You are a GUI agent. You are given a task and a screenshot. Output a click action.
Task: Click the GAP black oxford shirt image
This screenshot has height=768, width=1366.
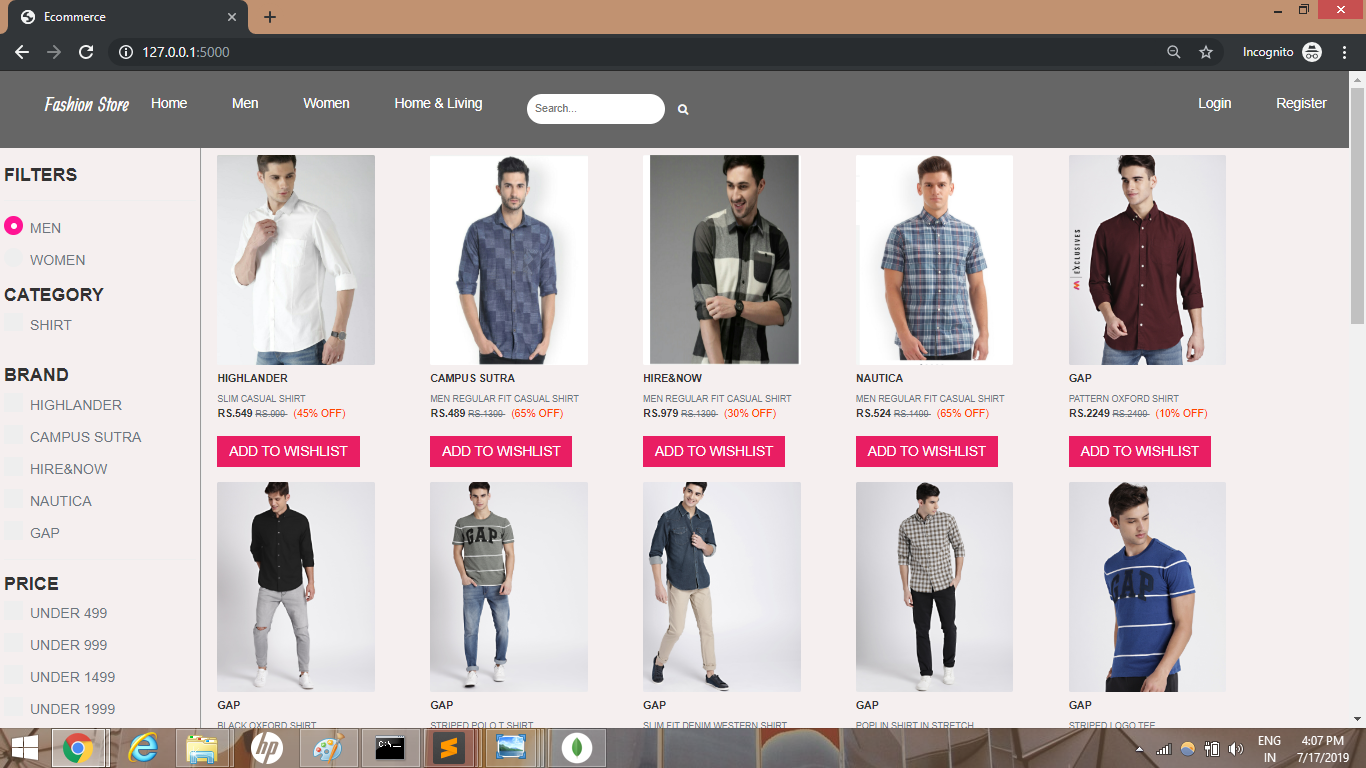point(296,587)
